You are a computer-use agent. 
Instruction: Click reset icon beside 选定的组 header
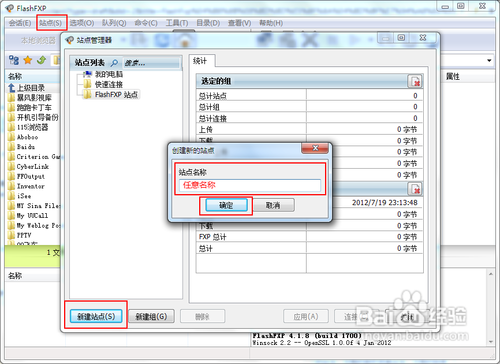[415, 81]
